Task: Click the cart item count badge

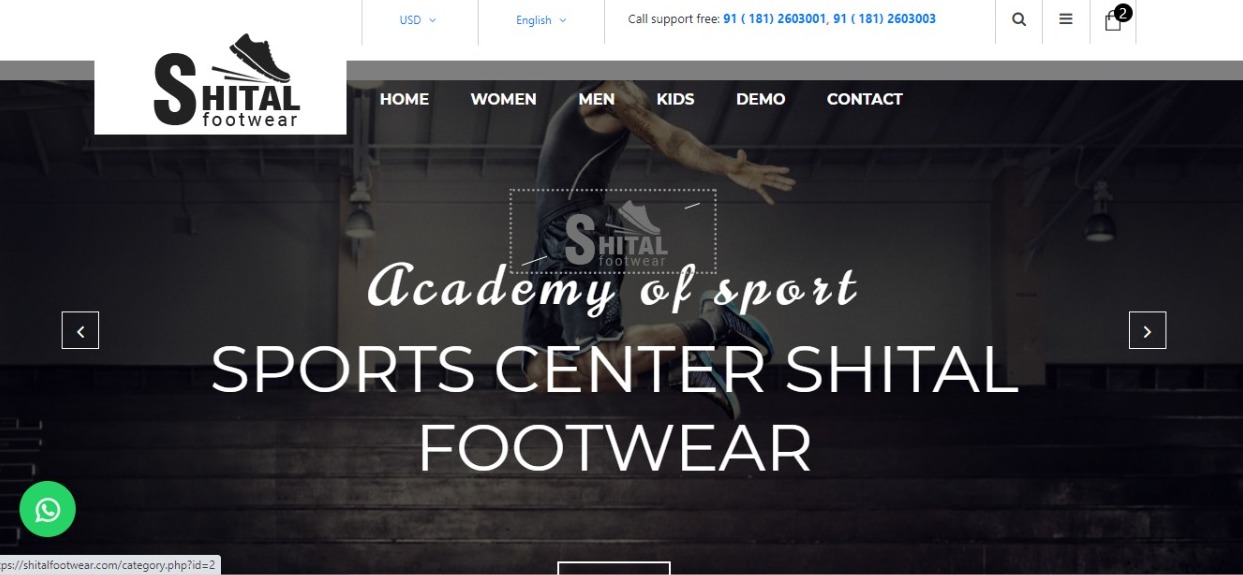Action: (1123, 13)
